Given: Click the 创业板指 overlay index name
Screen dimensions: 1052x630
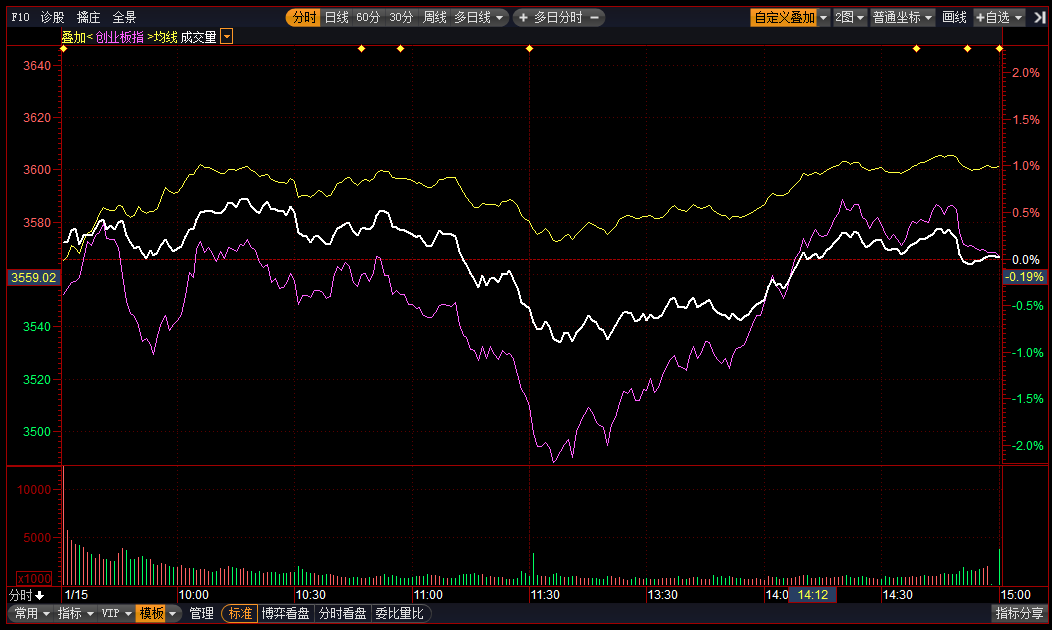Looking at the screenshot, I should [x=119, y=37].
